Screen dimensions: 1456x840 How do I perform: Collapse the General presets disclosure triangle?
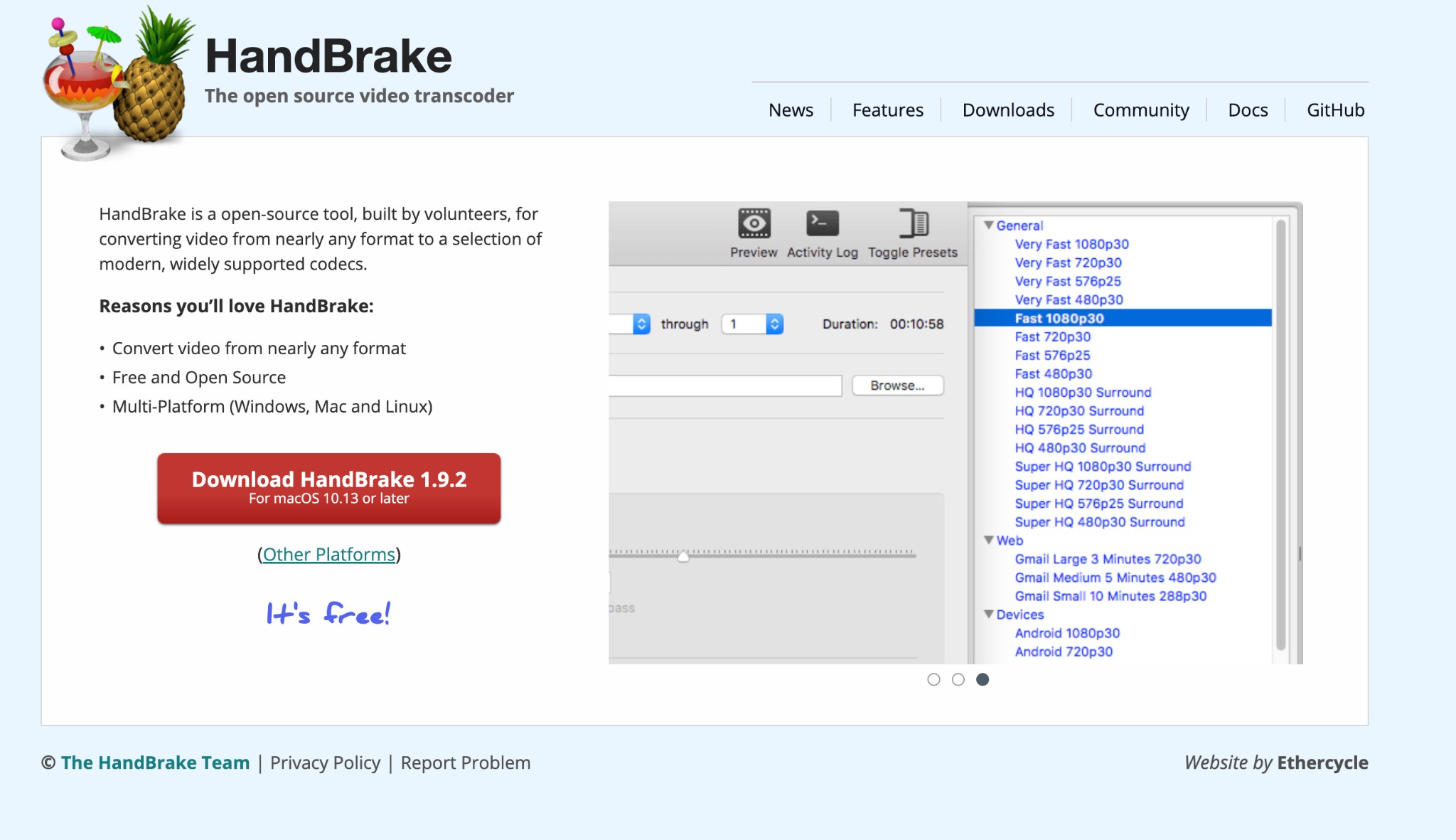[x=988, y=225]
